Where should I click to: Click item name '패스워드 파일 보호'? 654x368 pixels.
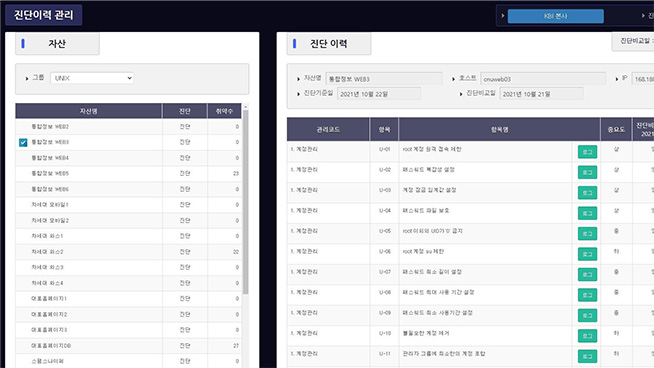tap(426, 210)
